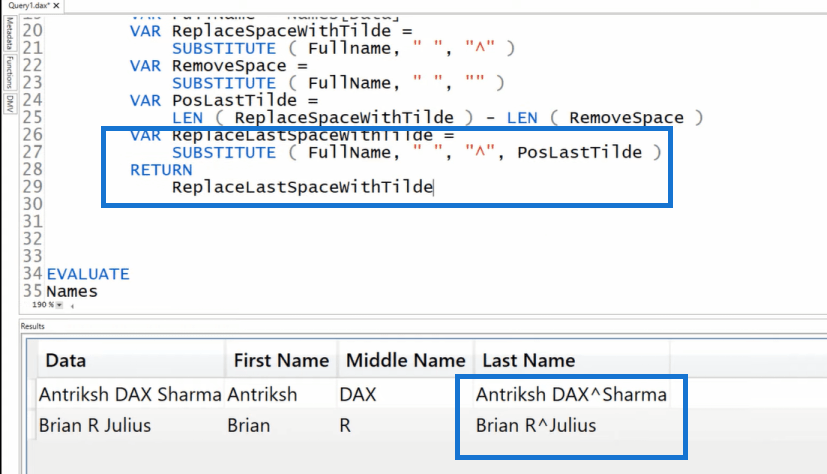The image size is (827, 474).
Task: Place cursor on the EVALUATE keyword
Action: coord(88,274)
